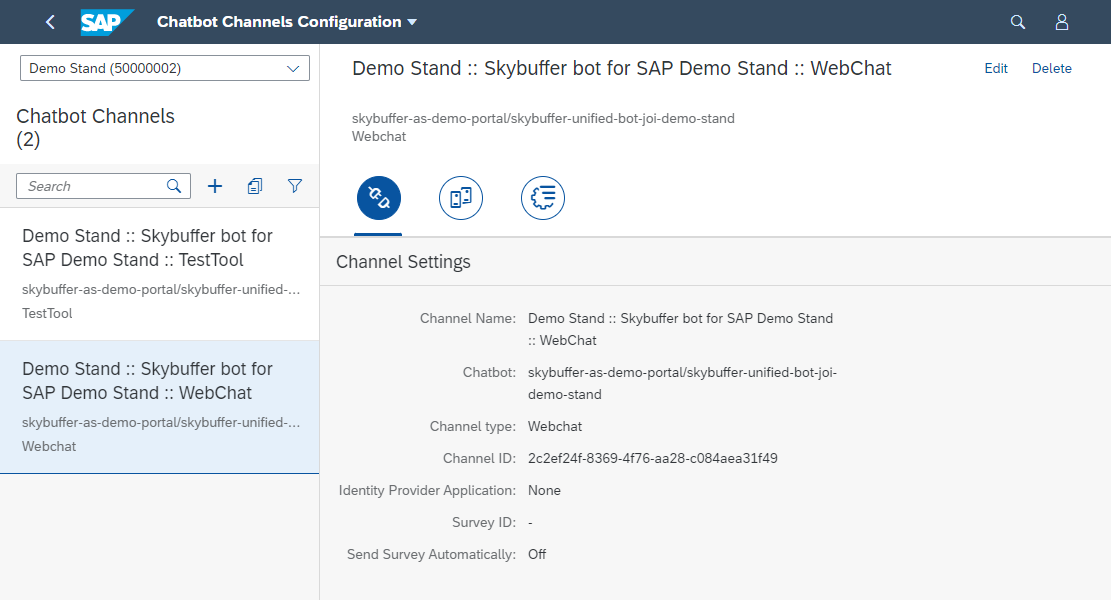The height and width of the screenshot is (600, 1111).
Task: Copy channel using the duplicate icon
Action: [x=255, y=186]
